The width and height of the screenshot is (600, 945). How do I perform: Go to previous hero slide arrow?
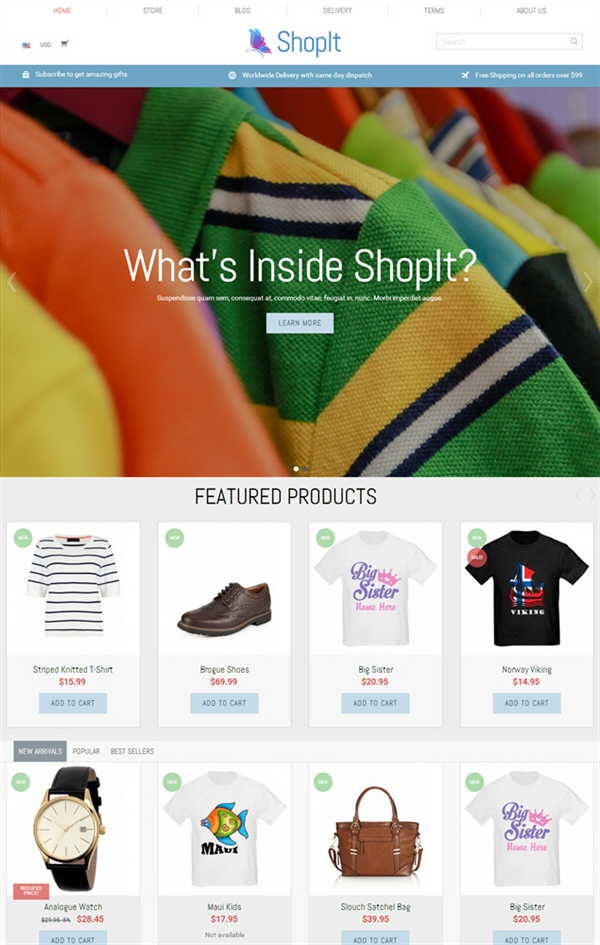(x=11, y=281)
